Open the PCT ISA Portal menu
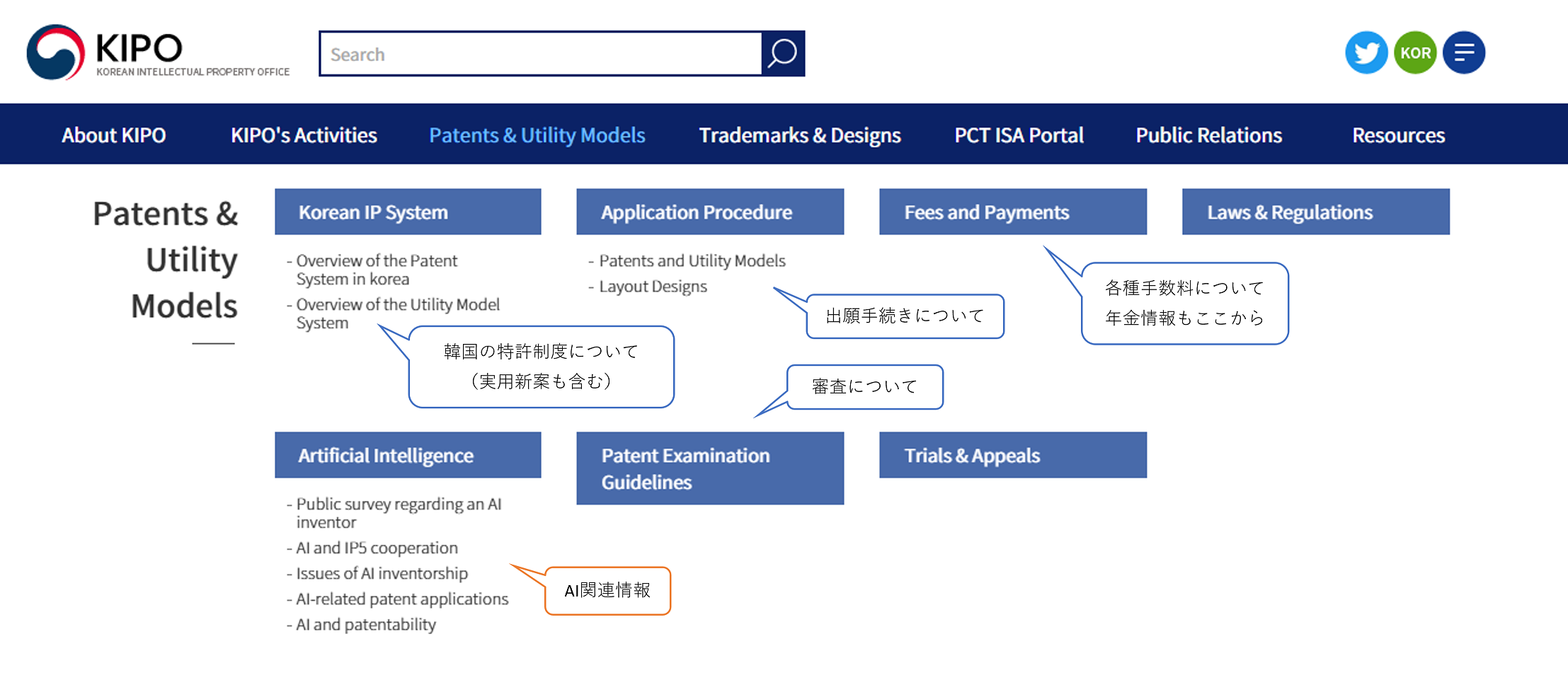 1019,135
